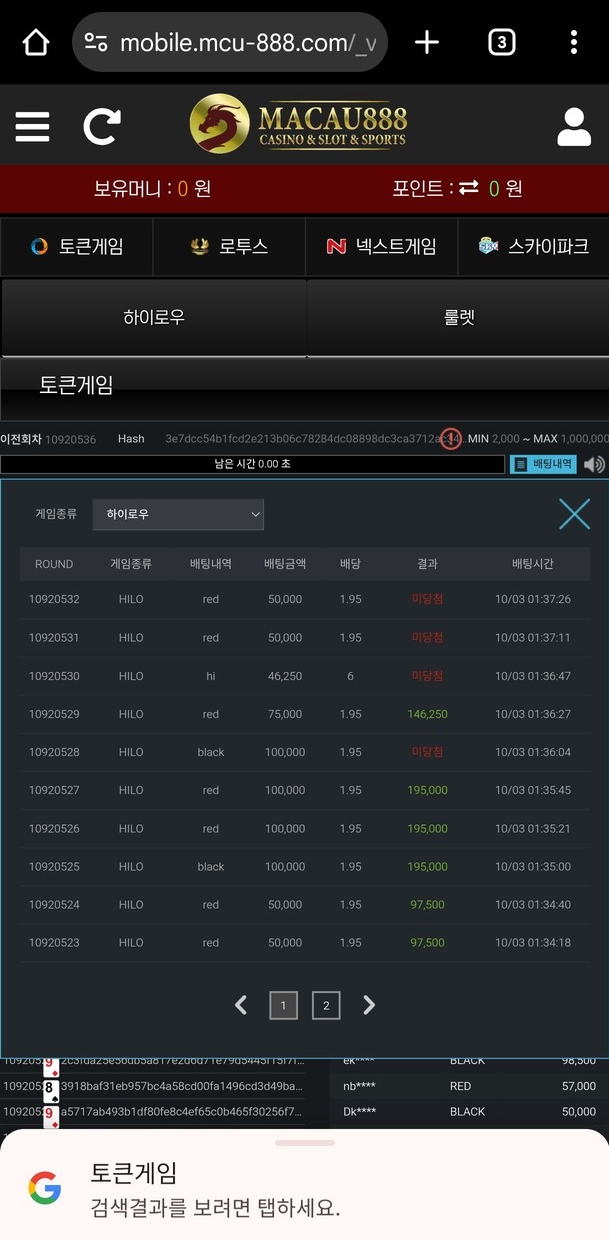
Task: Close the betting history panel
Action: pyautogui.click(x=574, y=514)
